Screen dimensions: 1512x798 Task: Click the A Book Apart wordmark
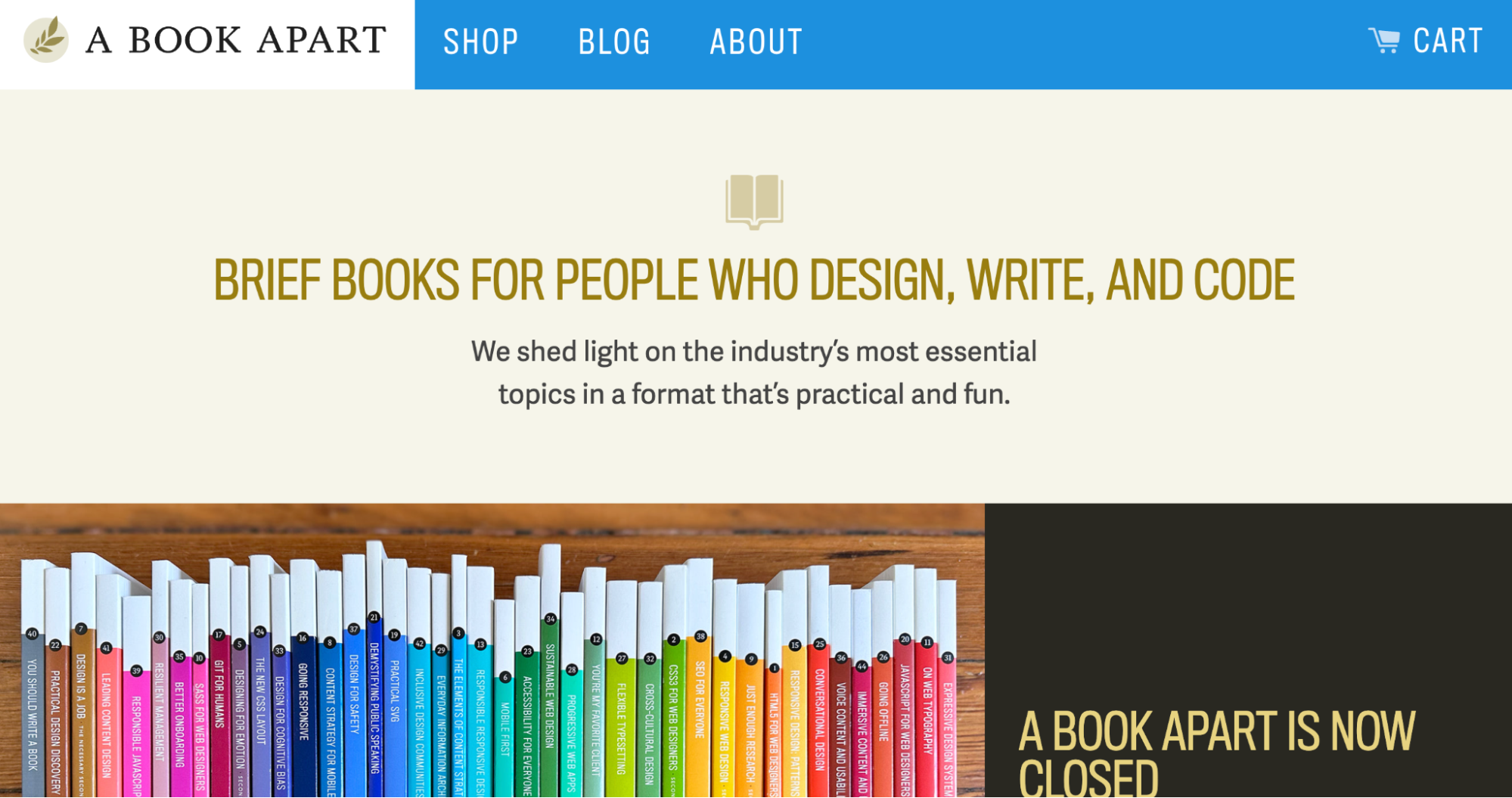click(235, 40)
